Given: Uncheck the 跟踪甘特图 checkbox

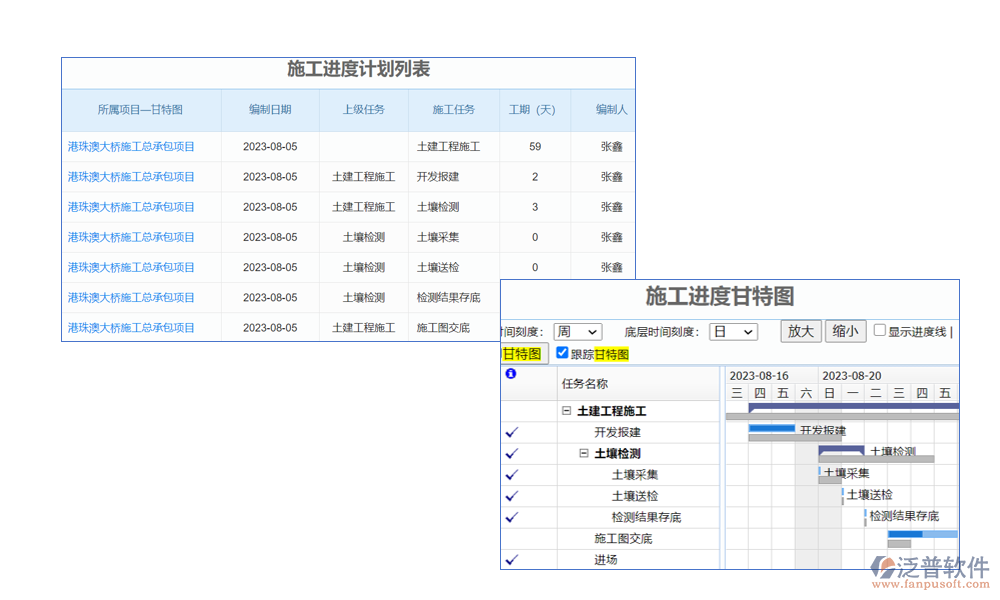Looking at the screenshot, I should click(x=562, y=353).
